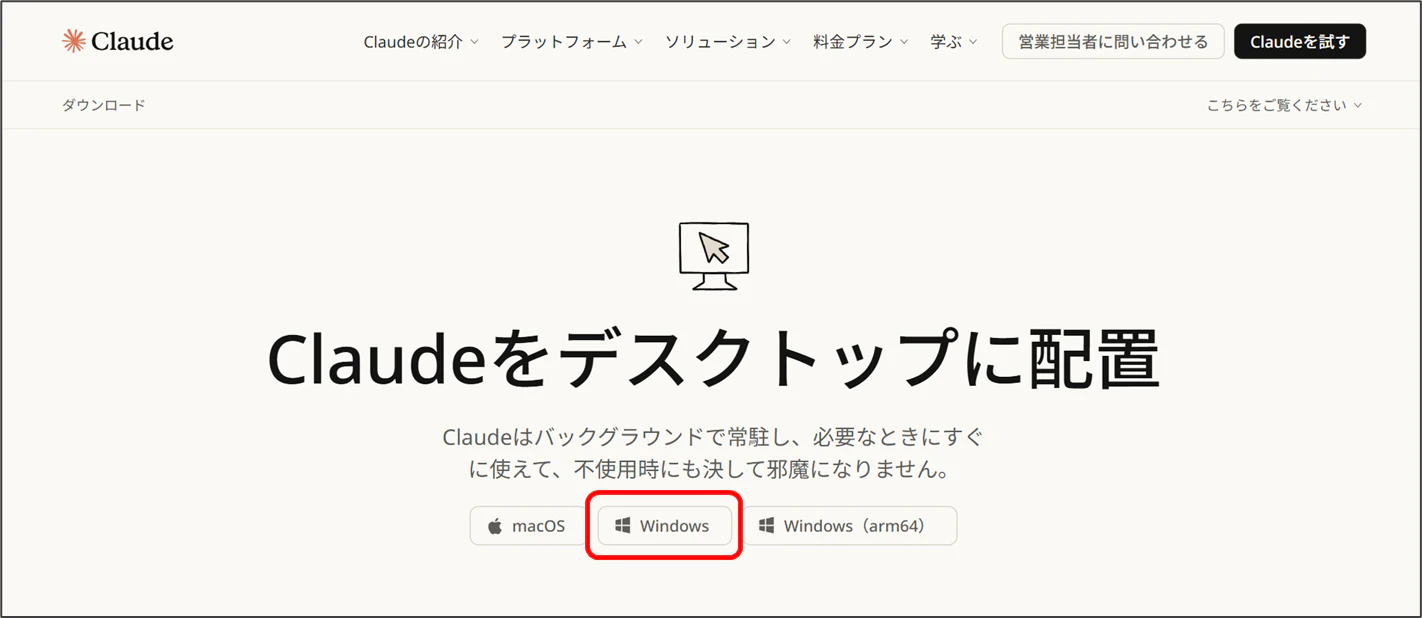Expand the こちらをご覧ください dropdown
The image size is (1422, 618).
point(1284,105)
